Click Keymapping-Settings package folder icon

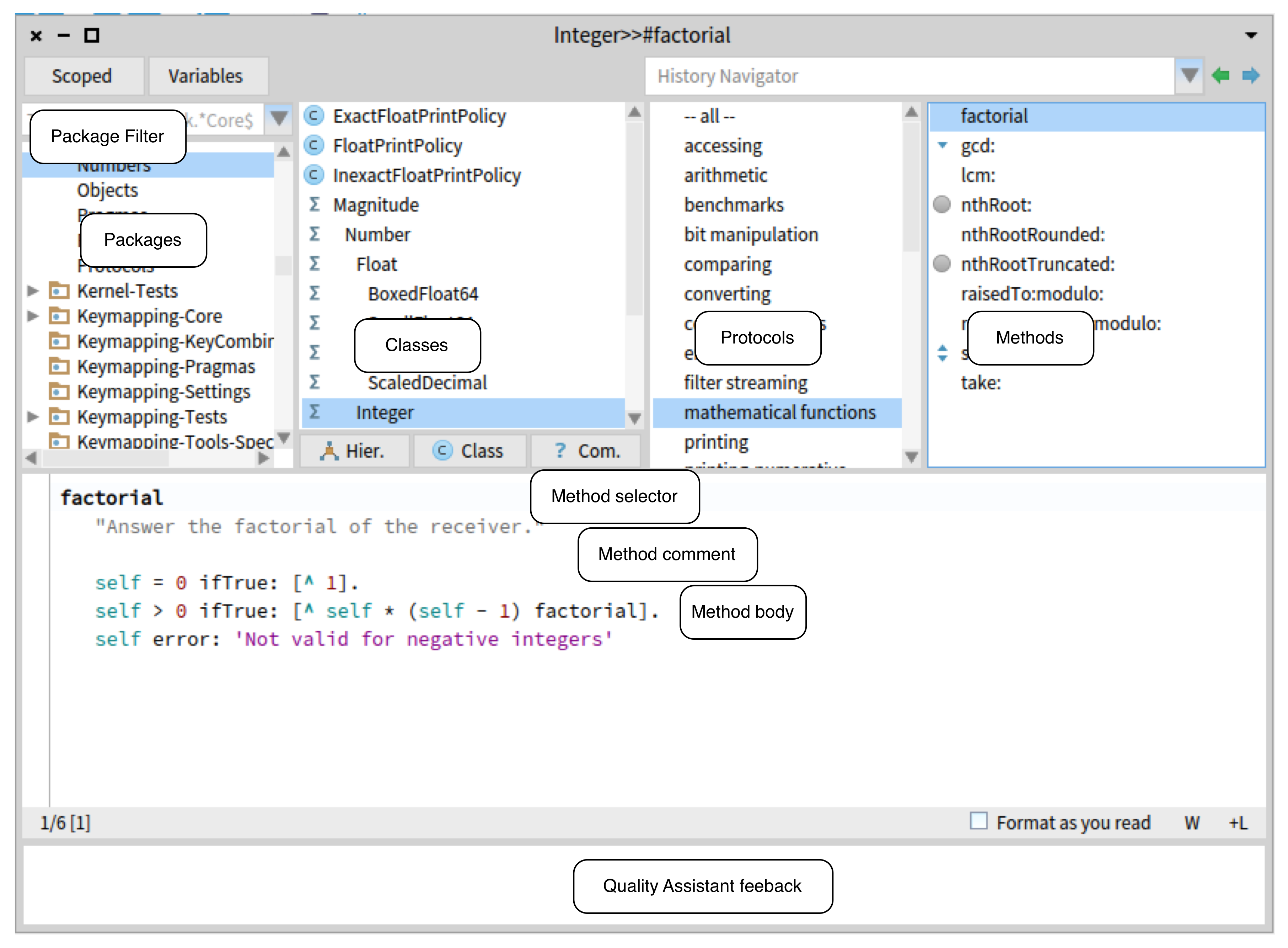(x=59, y=392)
